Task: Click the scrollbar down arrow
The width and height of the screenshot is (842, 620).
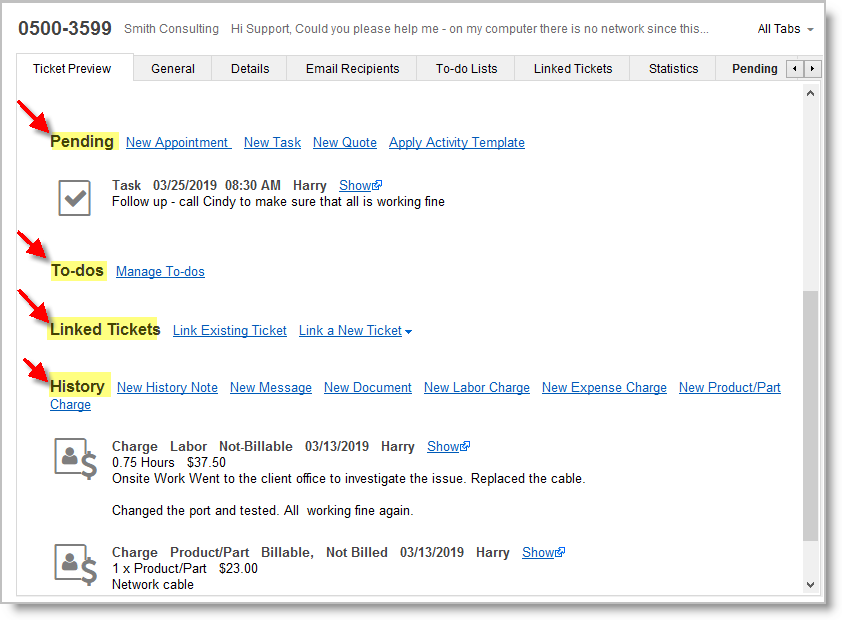Action: [x=810, y=585]
